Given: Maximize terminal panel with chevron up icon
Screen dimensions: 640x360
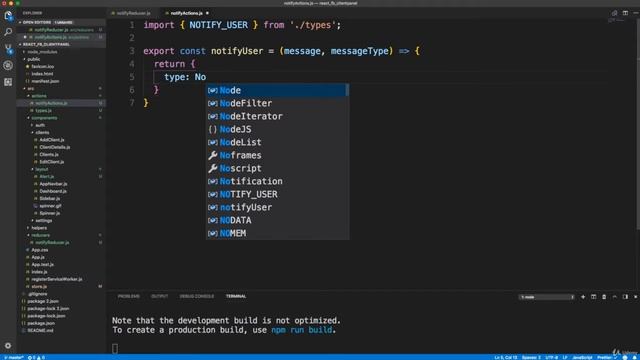Looking at the screenshot, I should point(615,297).
